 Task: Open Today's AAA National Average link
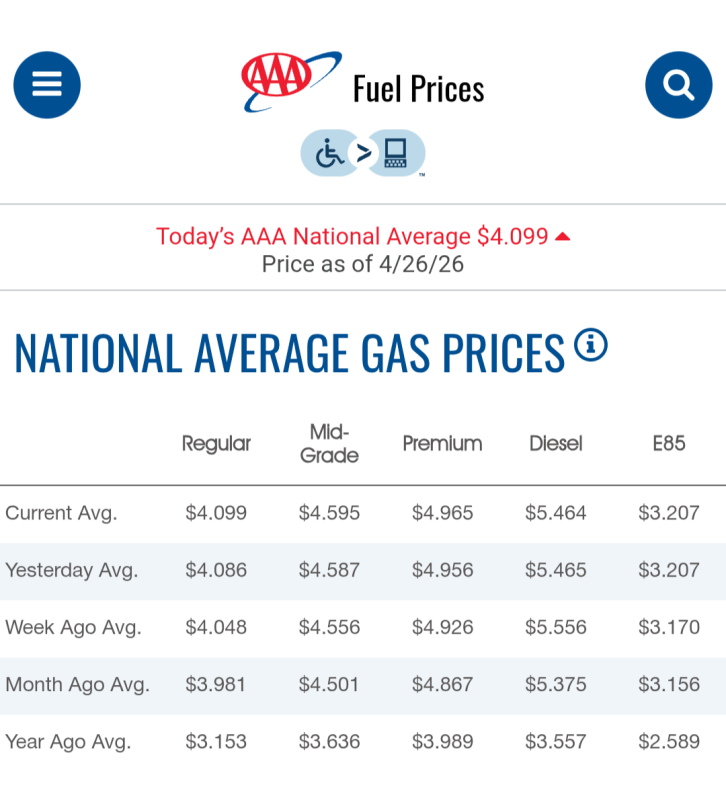tap(352, 237)
